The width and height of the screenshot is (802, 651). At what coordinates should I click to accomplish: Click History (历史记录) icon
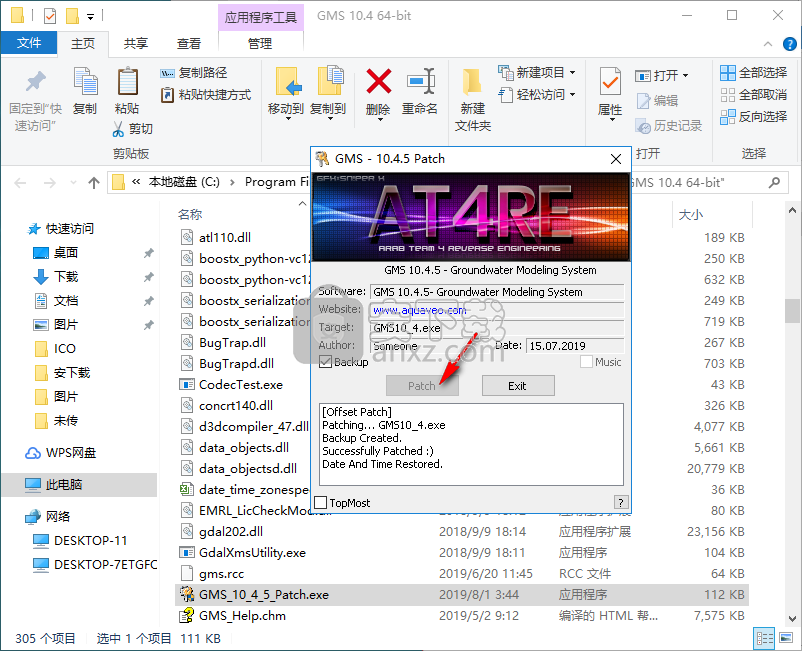(643, 126)
